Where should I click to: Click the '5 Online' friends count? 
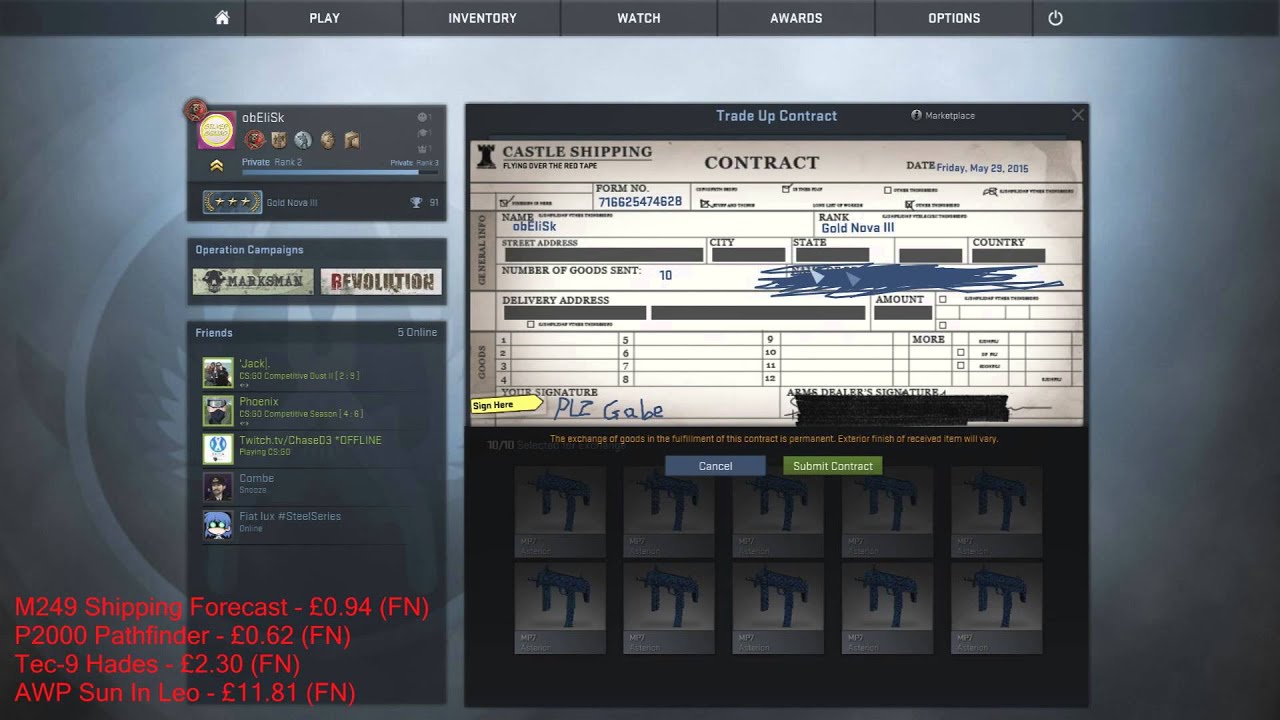pyautogui.click(x=417, y=332)
